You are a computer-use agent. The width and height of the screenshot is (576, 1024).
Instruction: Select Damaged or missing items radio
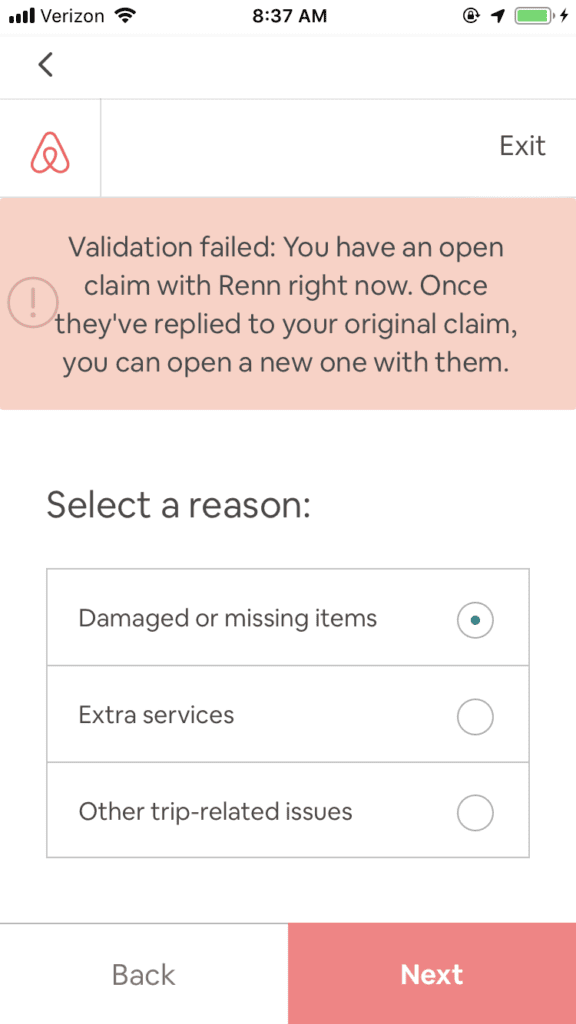click(475, 620)
